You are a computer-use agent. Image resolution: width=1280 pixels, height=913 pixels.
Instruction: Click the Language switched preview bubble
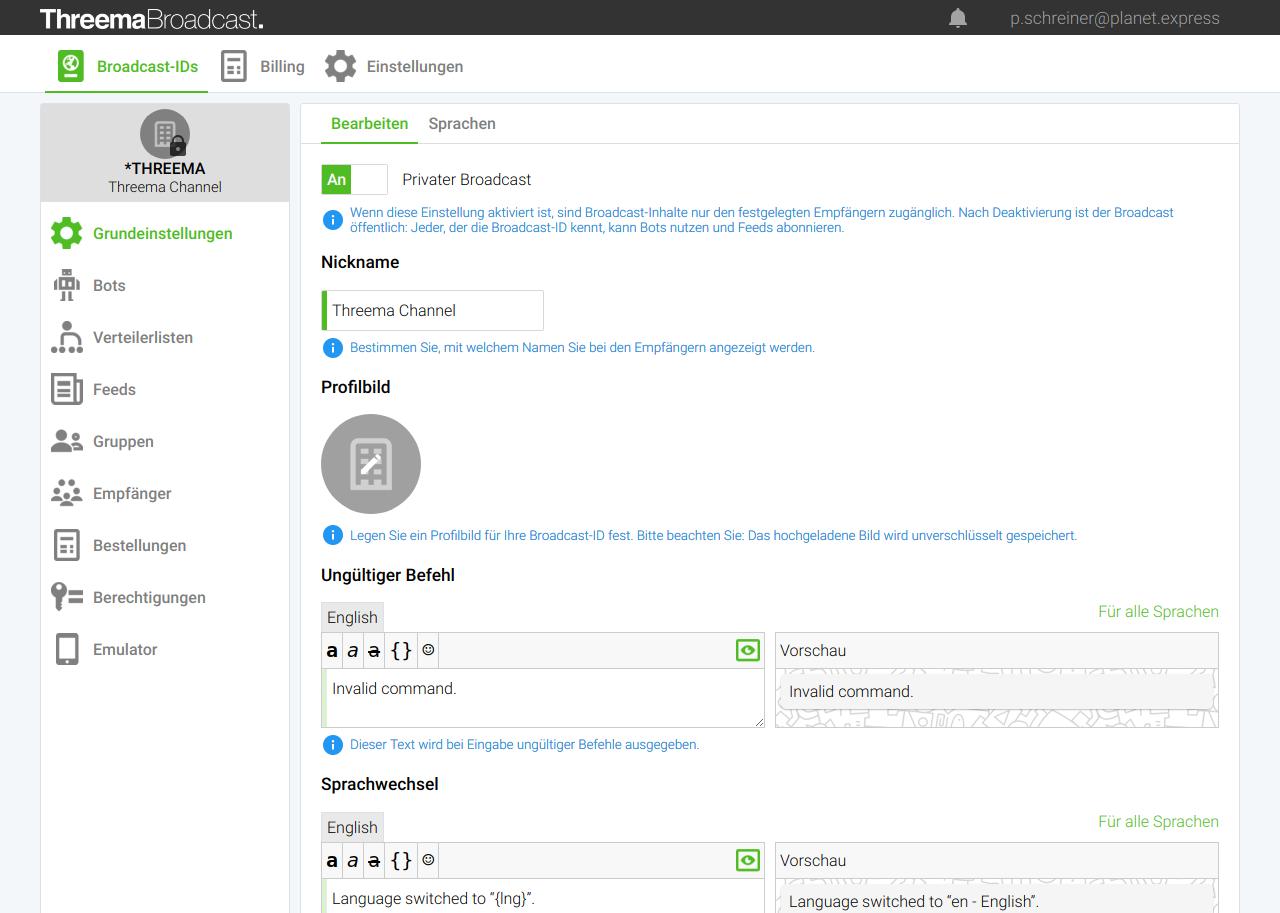tap(996, 899)
